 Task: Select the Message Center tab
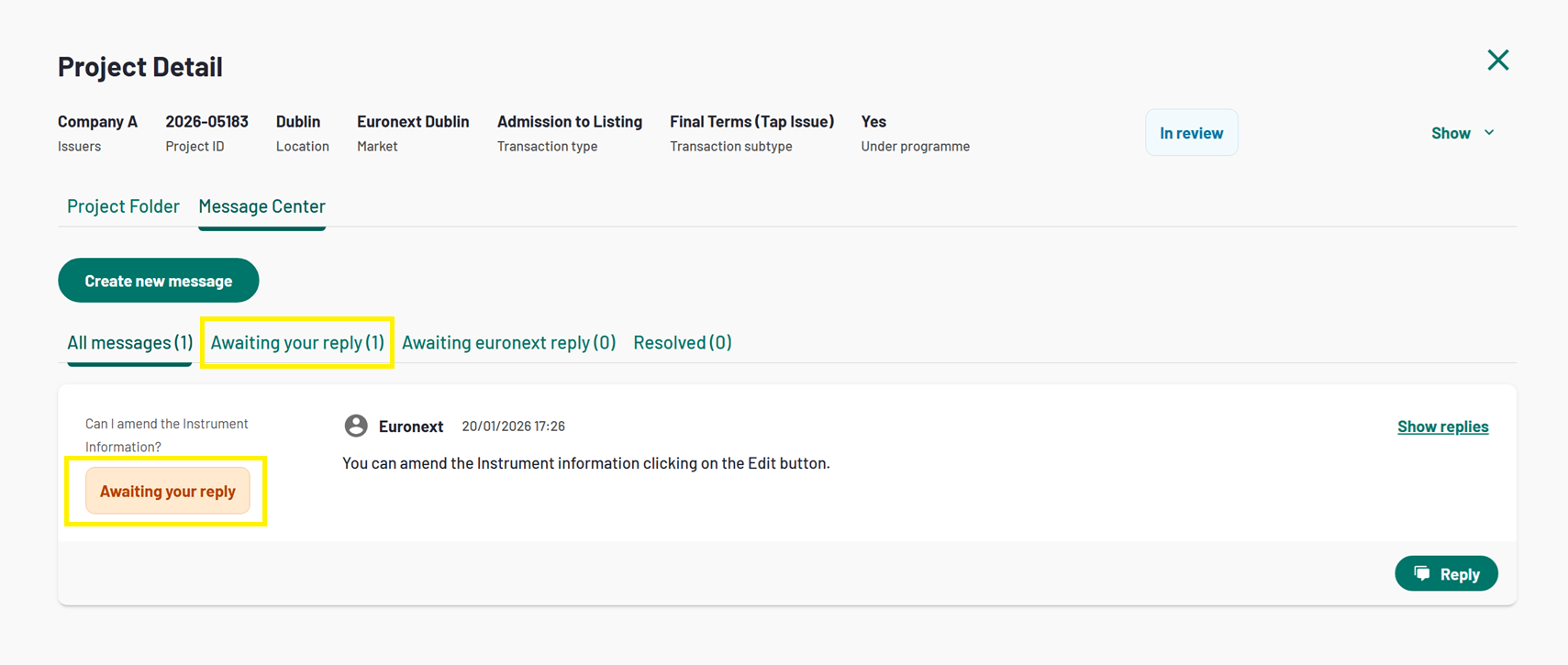[261, 206]
